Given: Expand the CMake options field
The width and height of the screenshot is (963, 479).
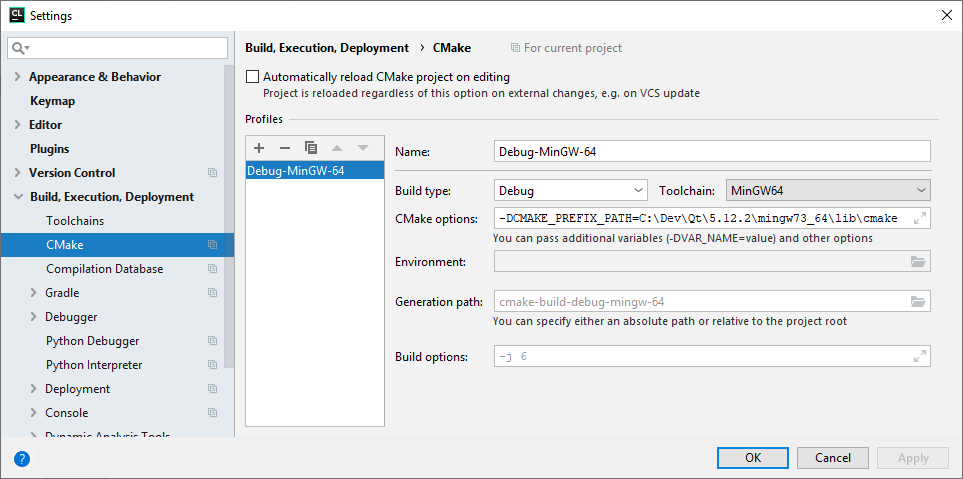Looking at the screenshot, I should (x=920, y=218).
